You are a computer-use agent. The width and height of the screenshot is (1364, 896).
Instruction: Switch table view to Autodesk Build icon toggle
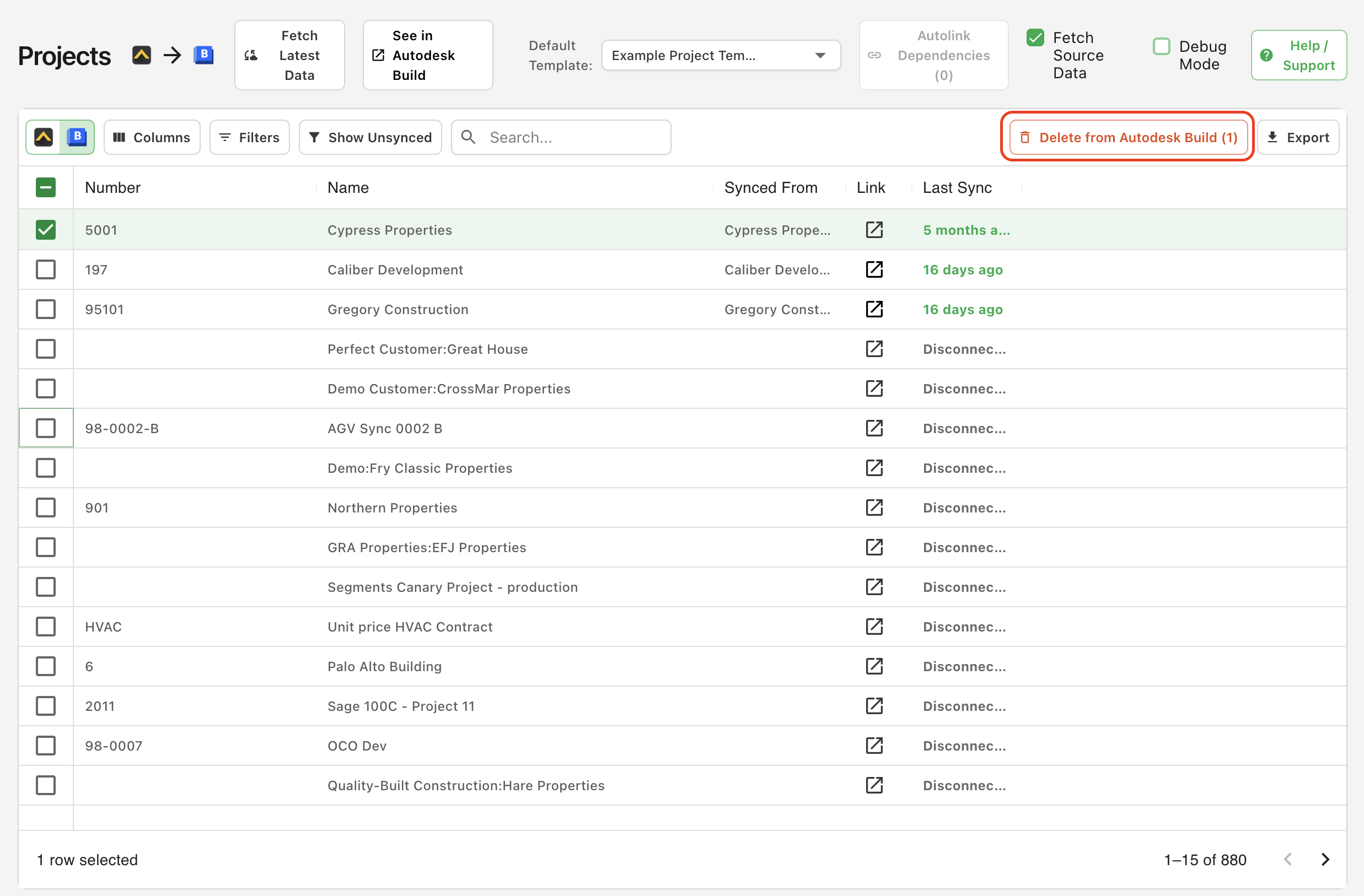tap(77, 137)
